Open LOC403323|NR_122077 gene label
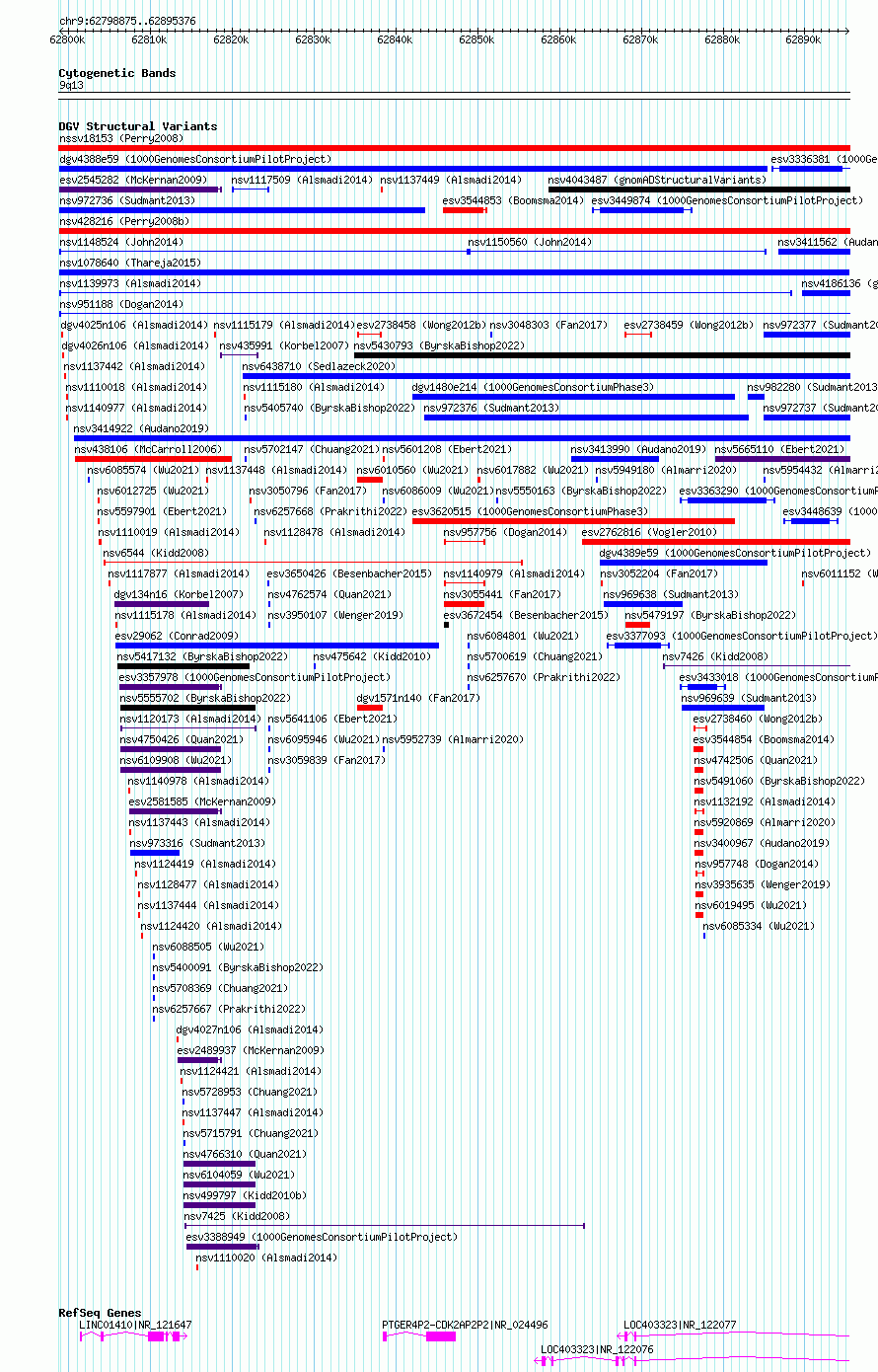The image size is (878, 1372). tap(680, 1325)
